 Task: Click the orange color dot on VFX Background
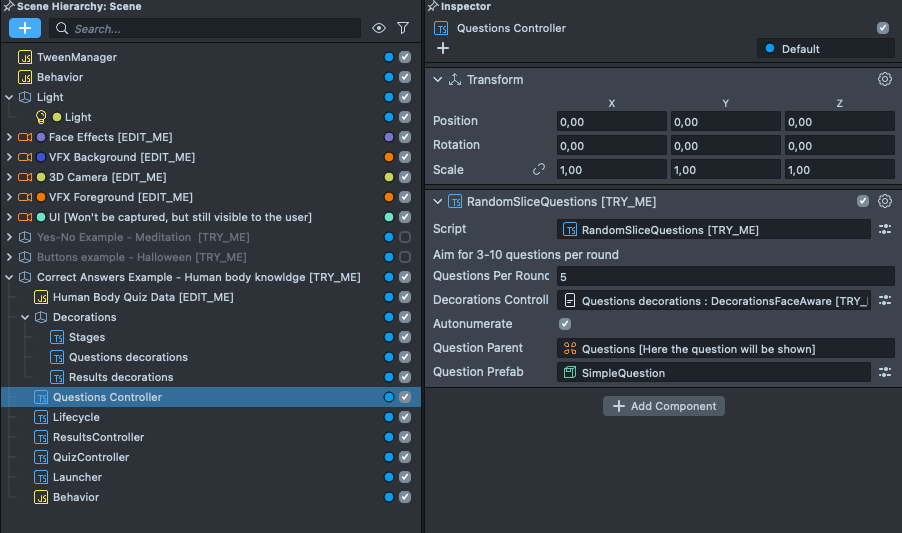point(389,157)
